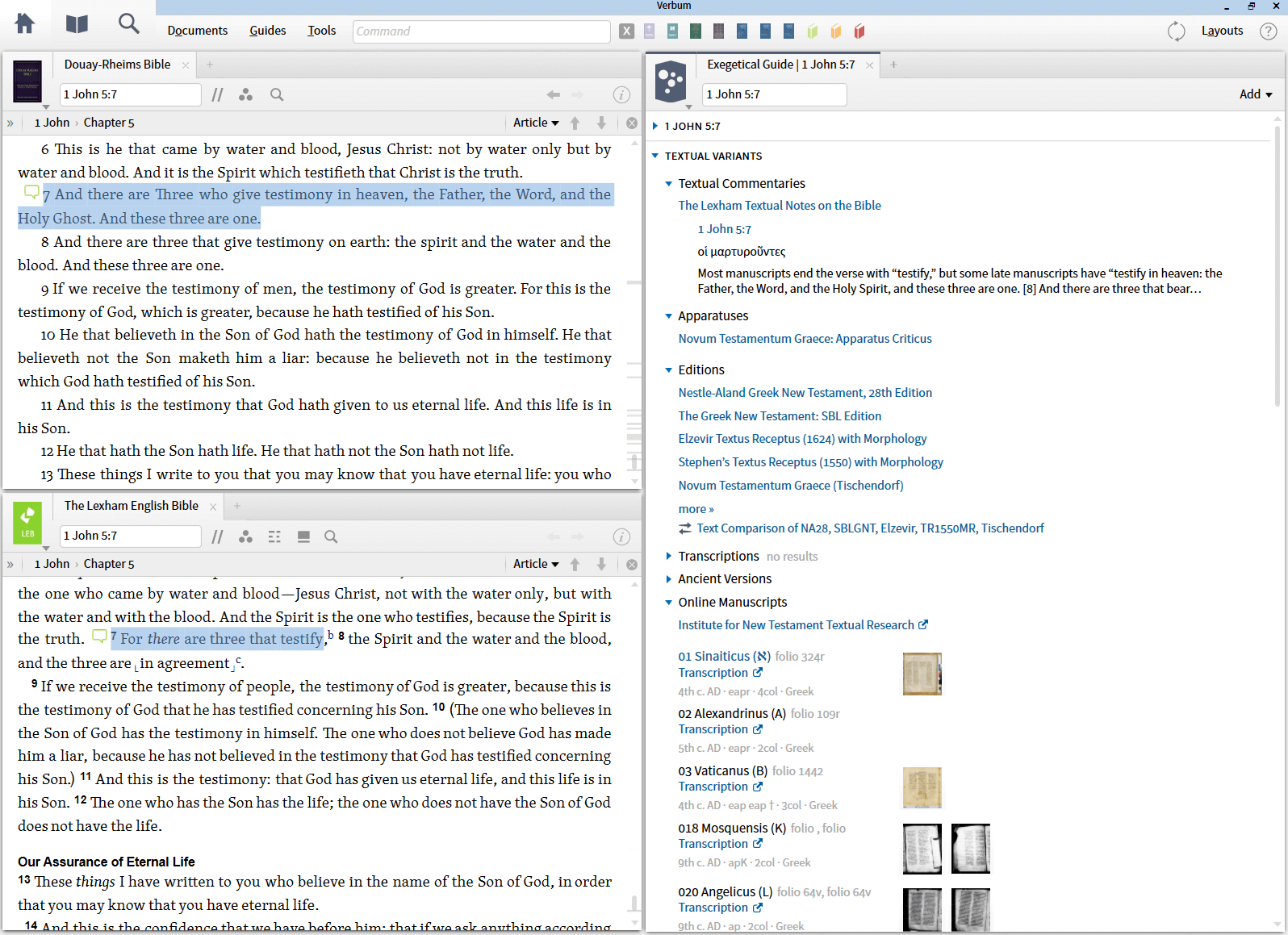Click the Search magnifier in top toolbar
Viewport: 1288px width, 935px height.
[x=128, y=24]
